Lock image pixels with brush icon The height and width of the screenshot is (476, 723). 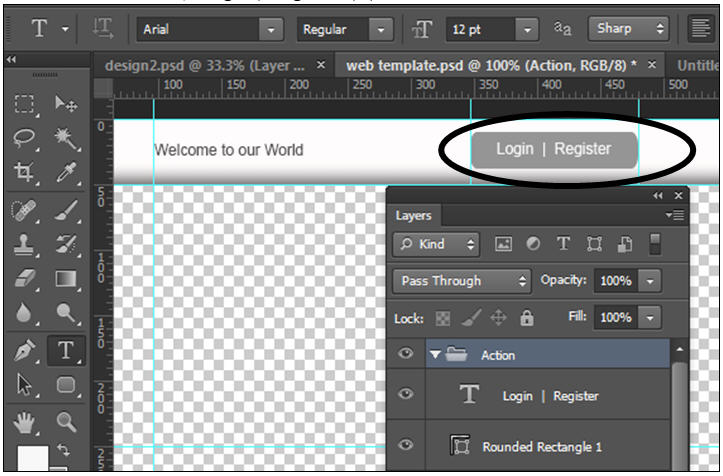click(471, 318)
